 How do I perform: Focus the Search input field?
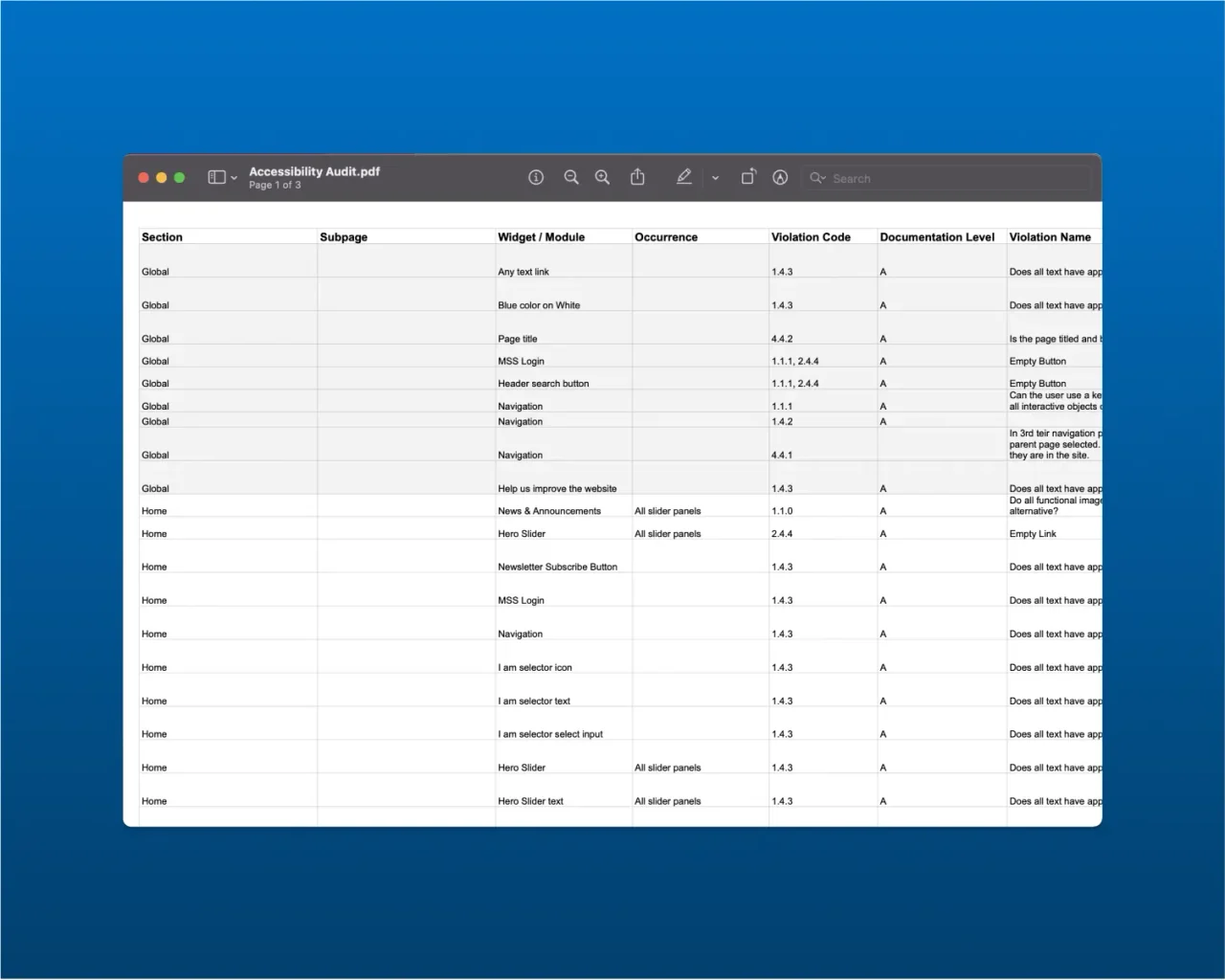(x=947, y=178)
